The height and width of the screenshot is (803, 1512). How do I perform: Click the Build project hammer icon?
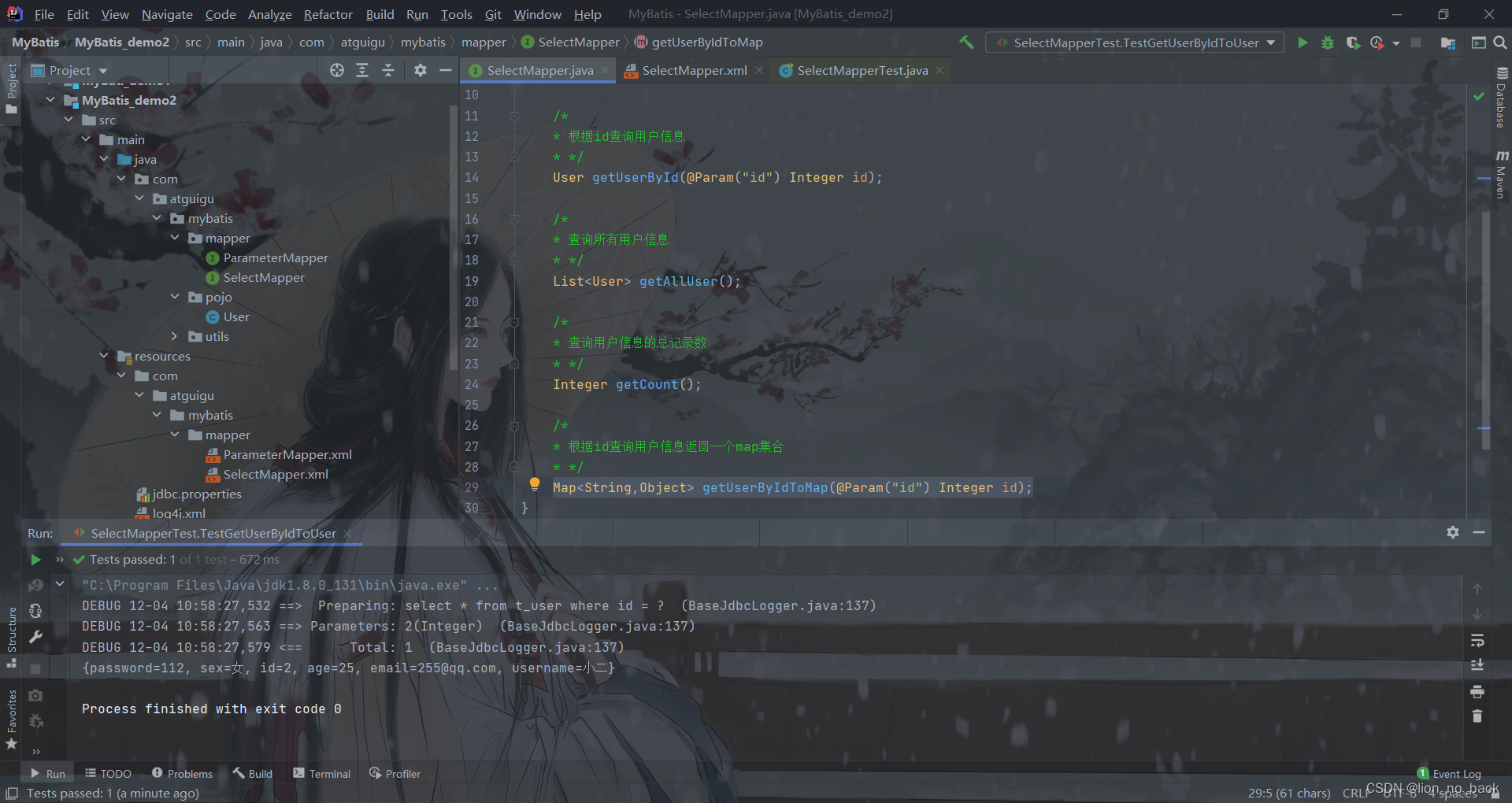tap(966, 43)
